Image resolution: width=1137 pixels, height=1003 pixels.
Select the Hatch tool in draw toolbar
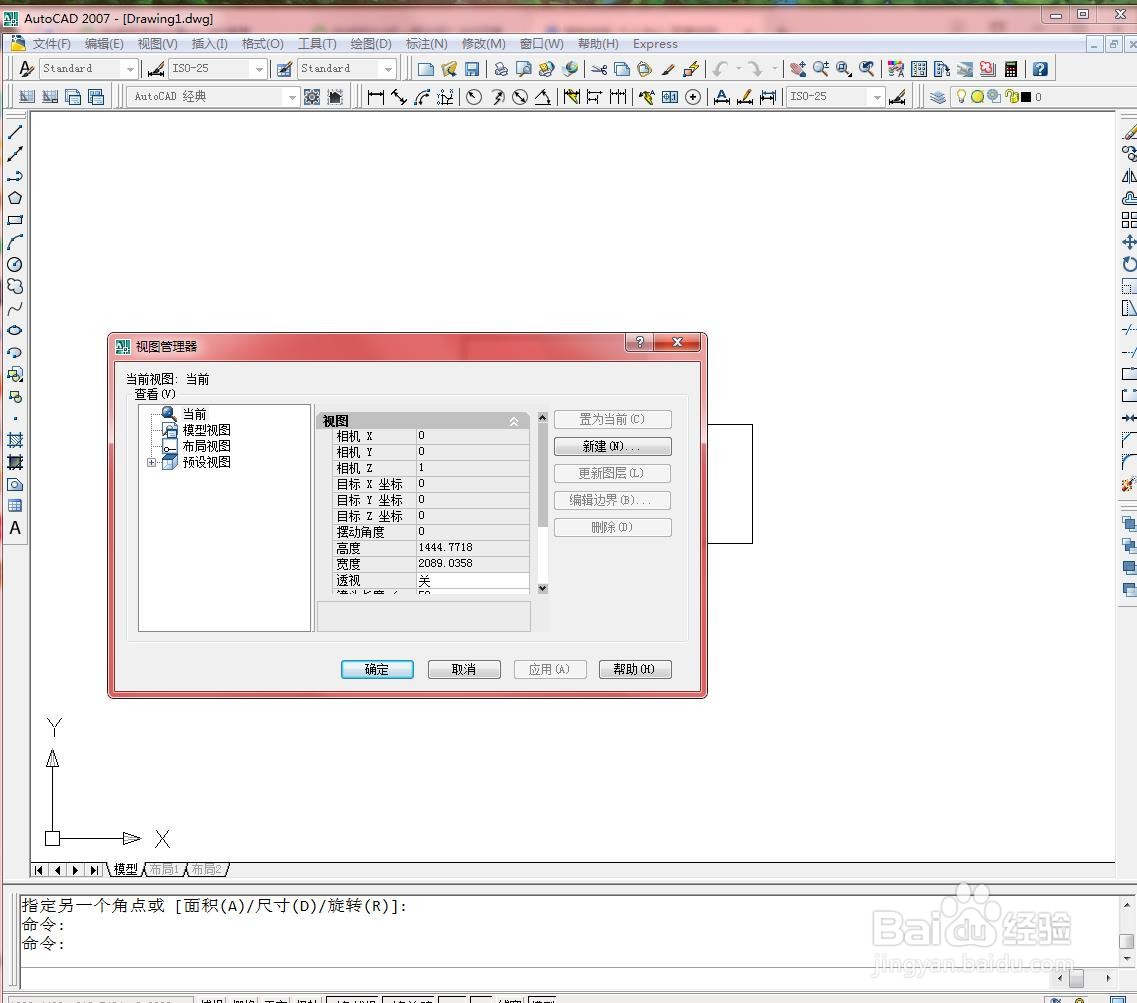pos(15,439)
